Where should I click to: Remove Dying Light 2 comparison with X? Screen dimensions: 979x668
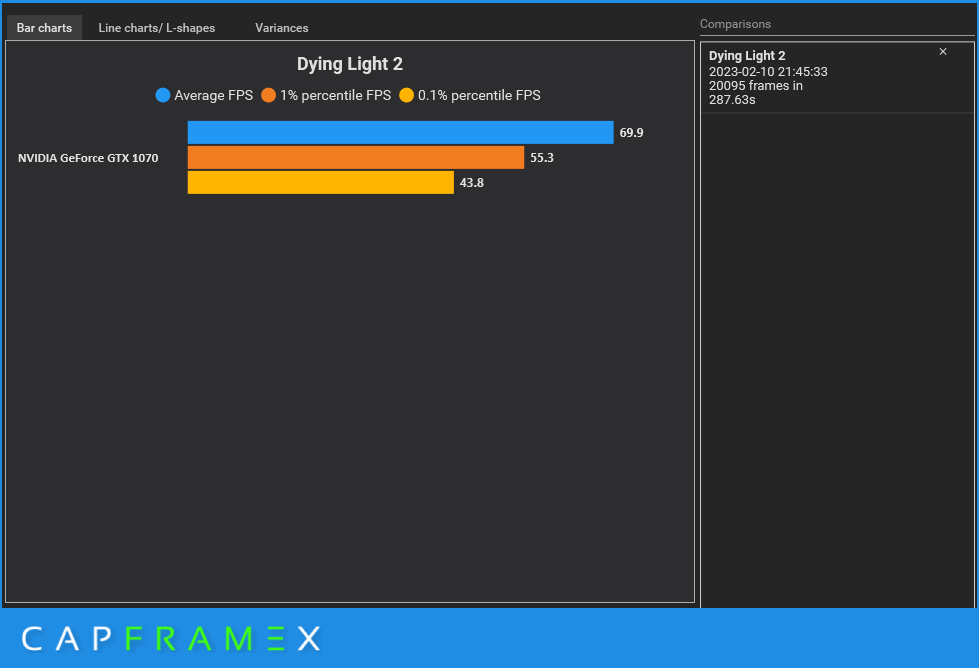pos(943,52)
